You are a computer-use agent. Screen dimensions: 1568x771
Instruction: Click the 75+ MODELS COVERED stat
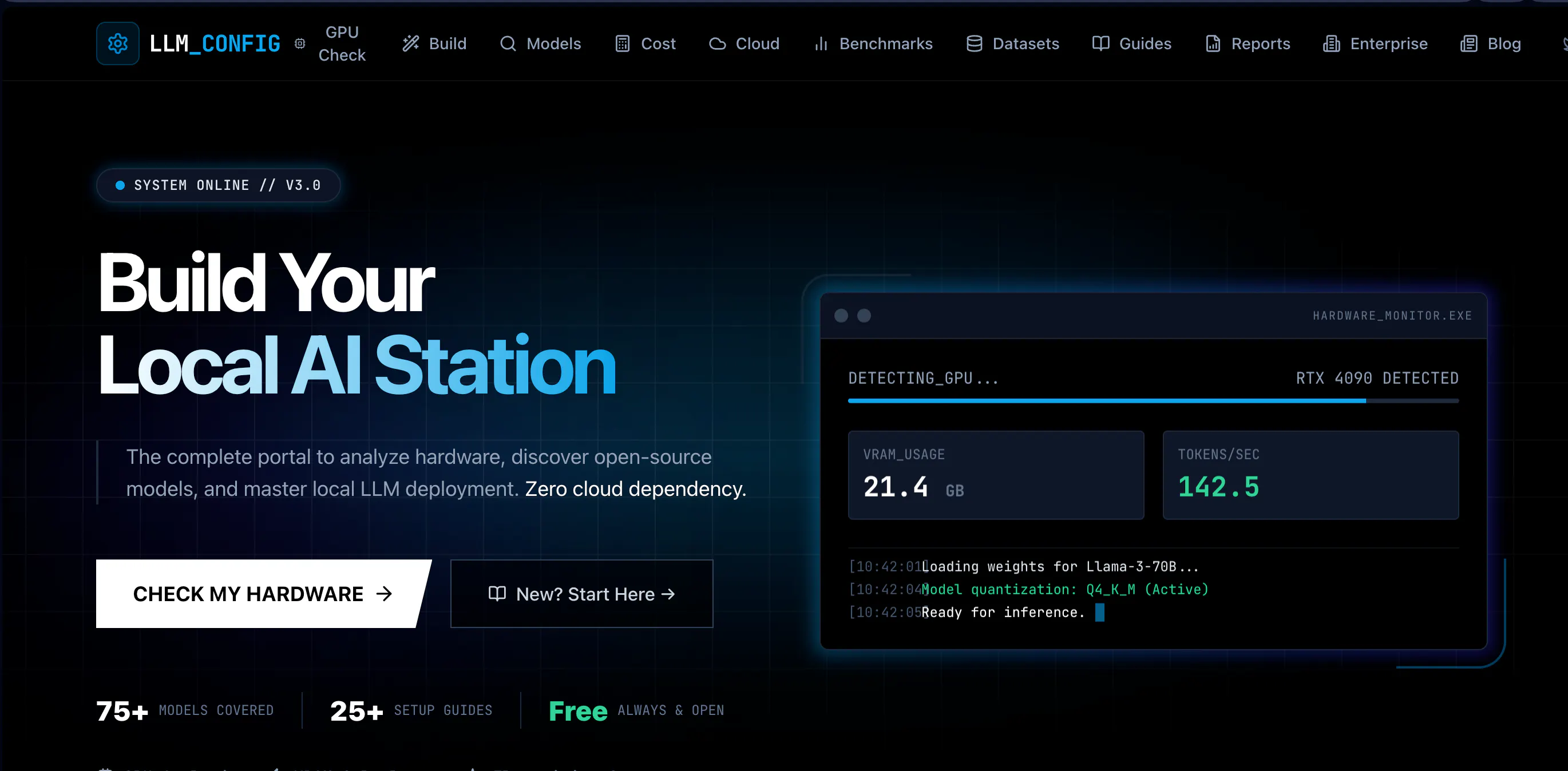[x=185, y=711]
